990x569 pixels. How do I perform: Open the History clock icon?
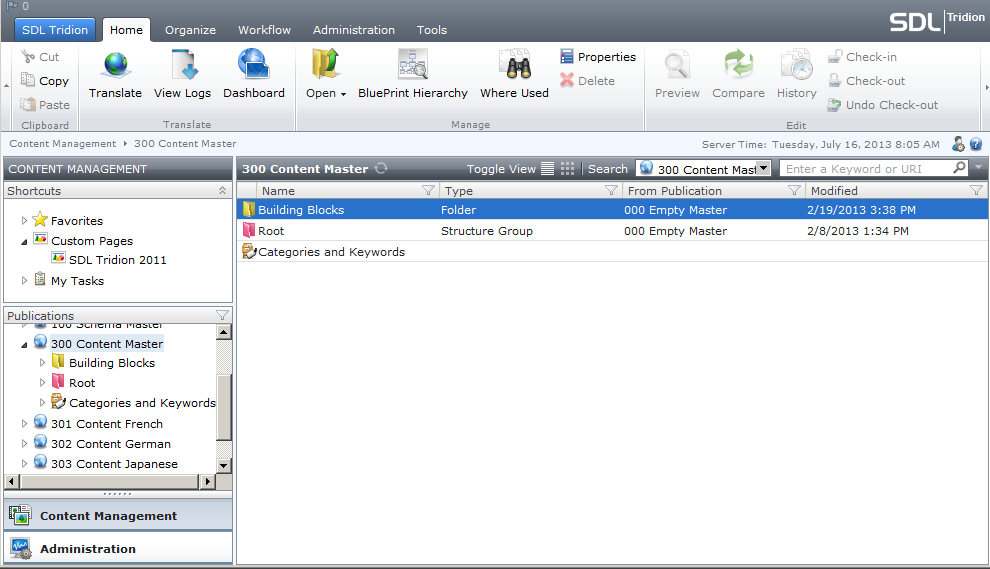796,65
